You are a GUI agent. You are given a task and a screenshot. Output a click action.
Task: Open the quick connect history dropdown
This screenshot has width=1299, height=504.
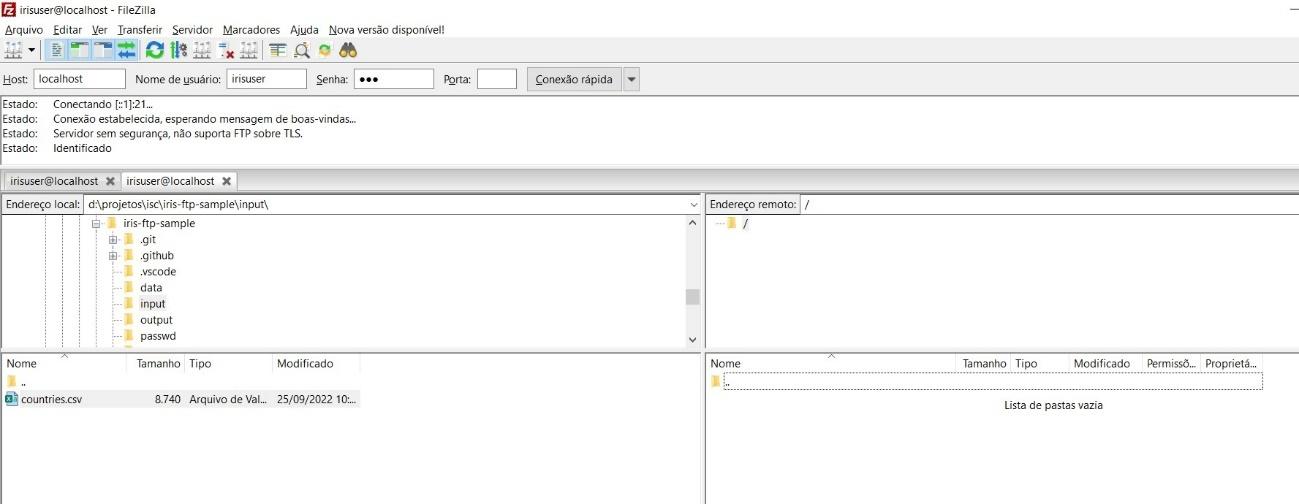(x=631, y=79)
